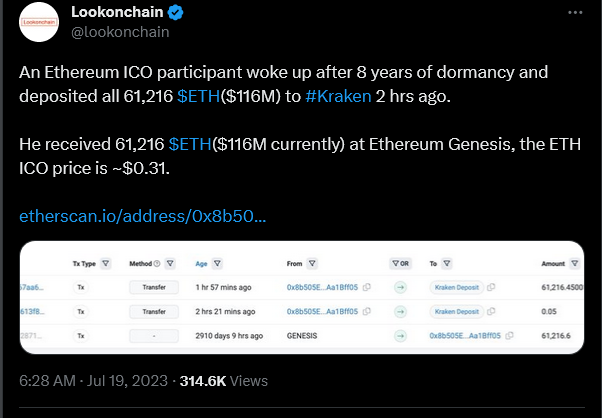Open the etherscan.io address link

click(x=142, y=216)
